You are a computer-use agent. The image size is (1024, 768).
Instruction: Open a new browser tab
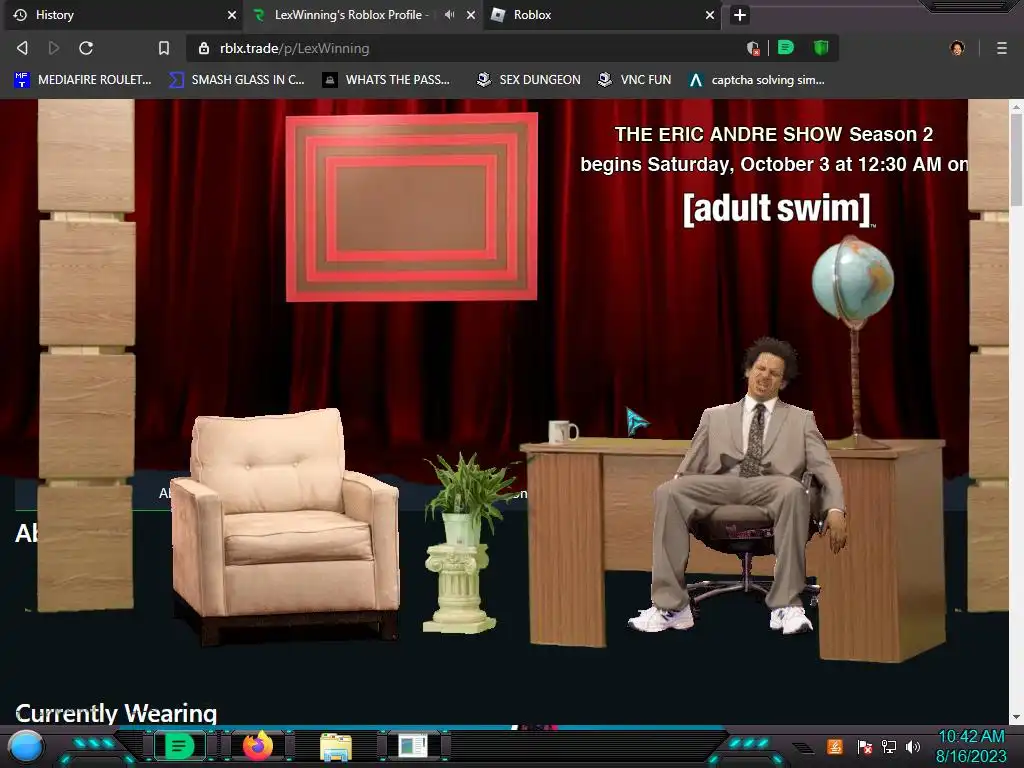click(x=739, y=15)
